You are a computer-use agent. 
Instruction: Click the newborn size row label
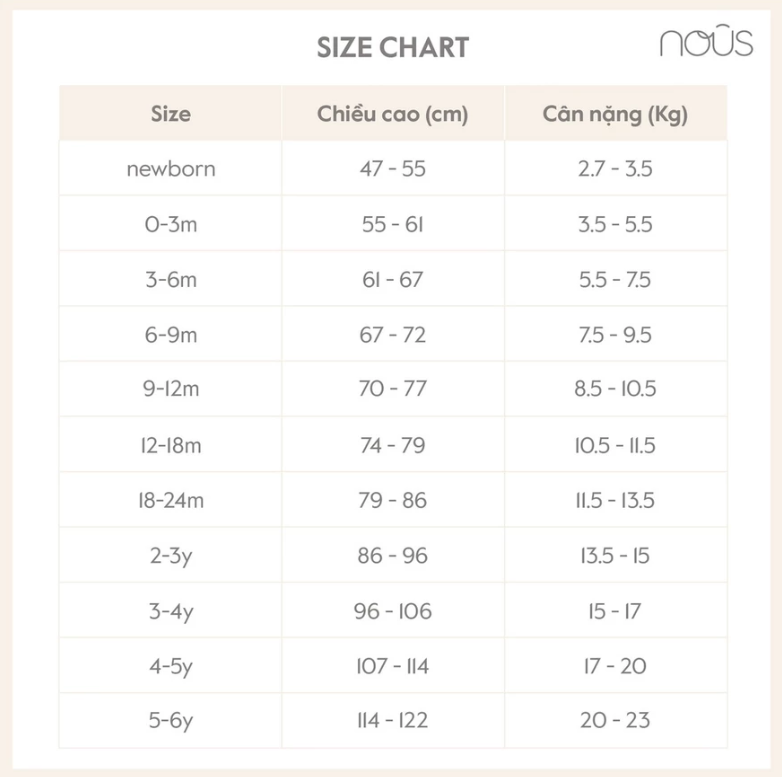pyautogui.click(x=170, y=169)
